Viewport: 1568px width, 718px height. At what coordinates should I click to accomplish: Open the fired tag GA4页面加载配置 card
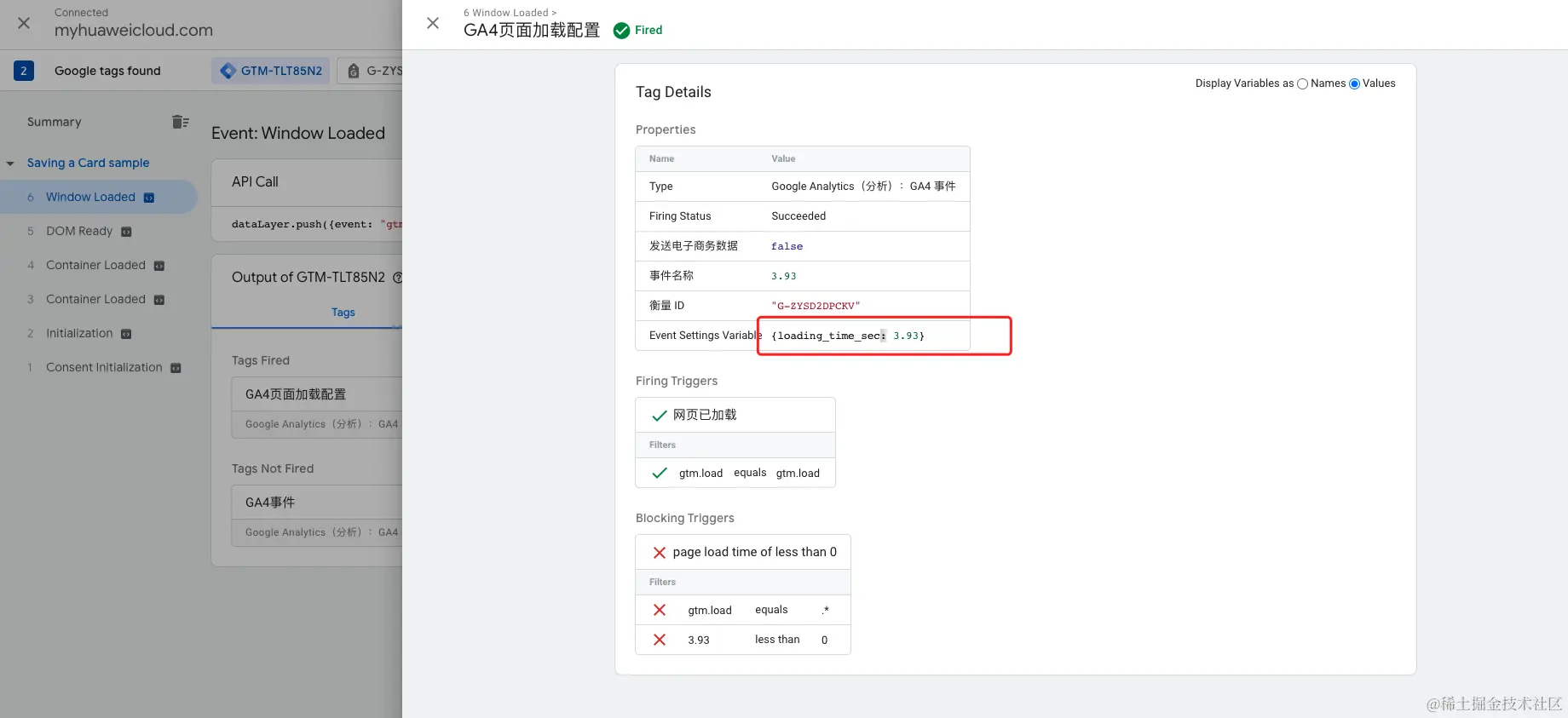(x=316, y=407)
